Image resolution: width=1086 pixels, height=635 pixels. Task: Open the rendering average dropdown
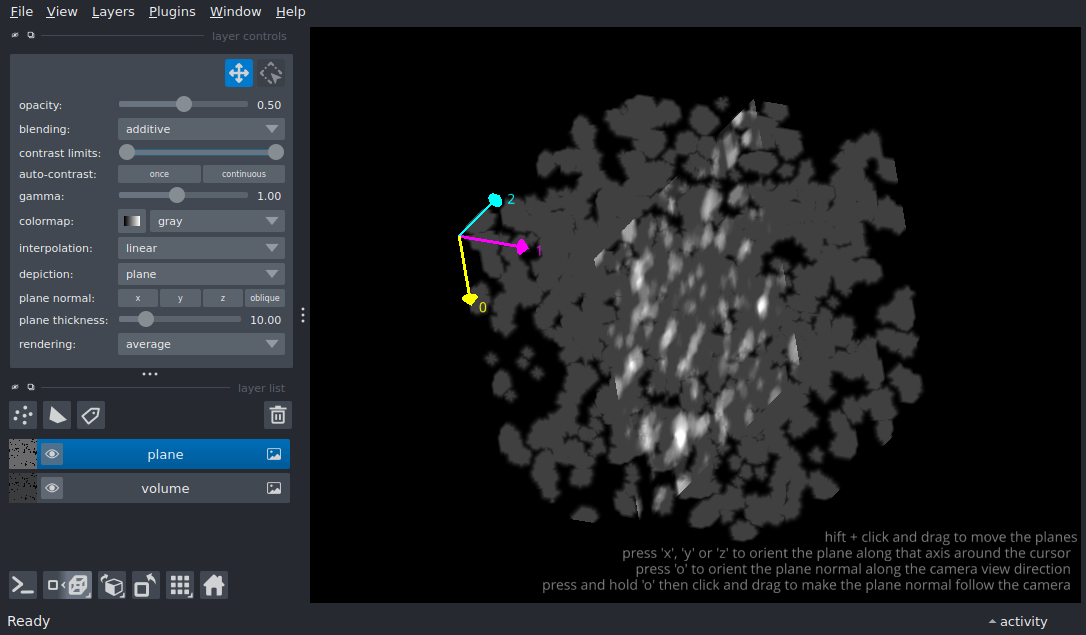point(202,344)
